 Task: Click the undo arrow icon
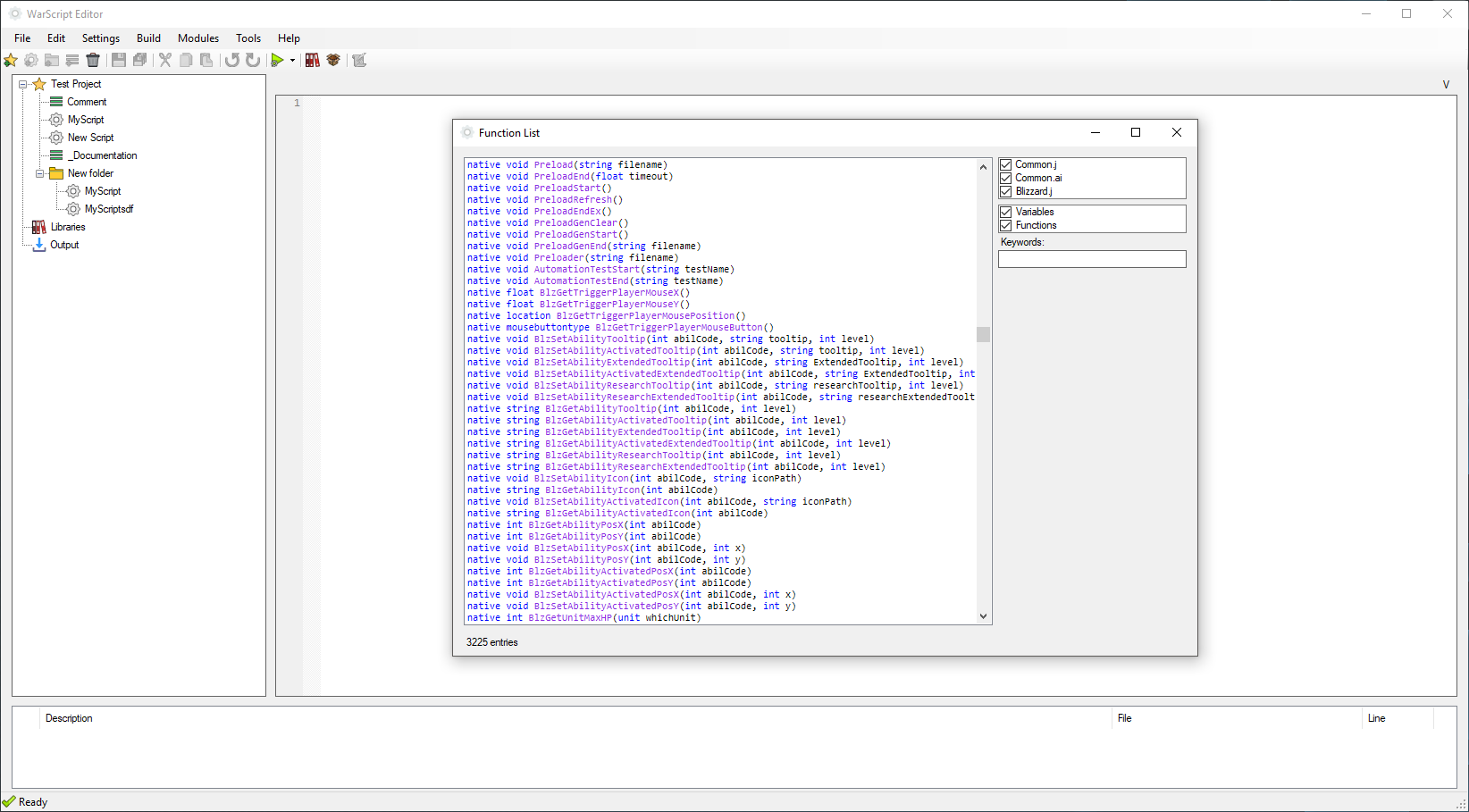click(x=232, y=60)
